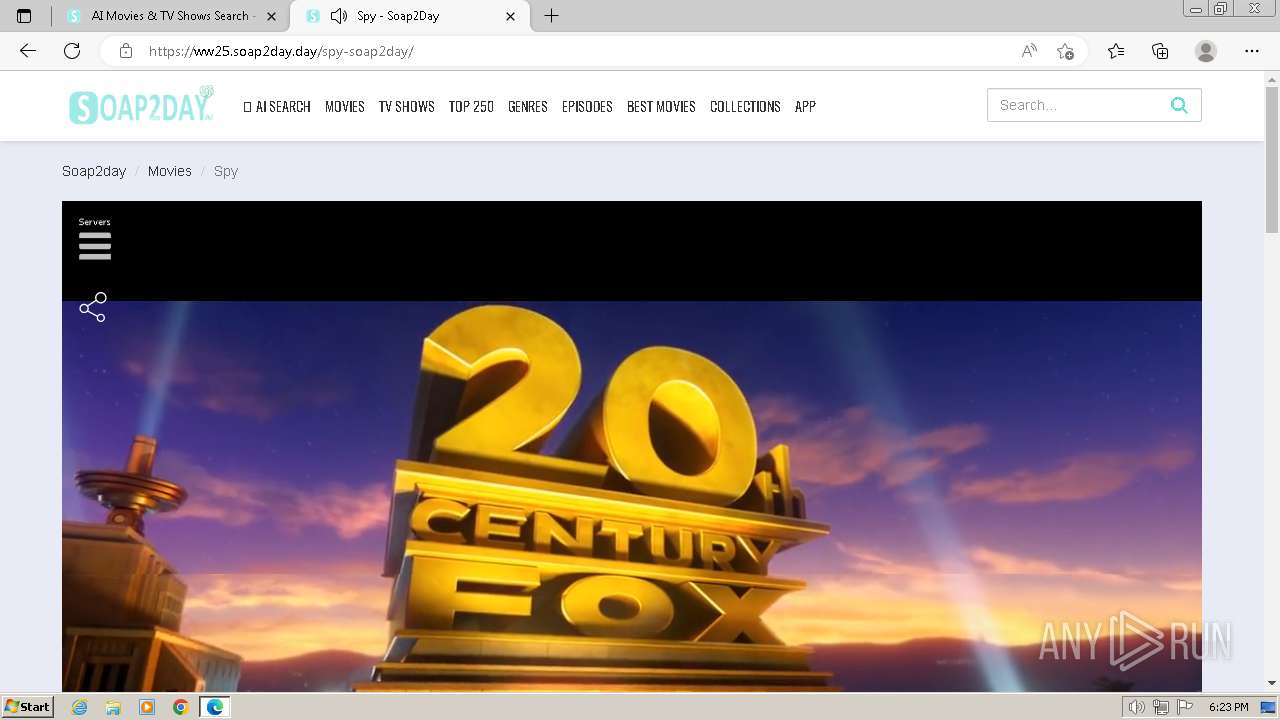Open the MOVIES menu item

point(345,106)
